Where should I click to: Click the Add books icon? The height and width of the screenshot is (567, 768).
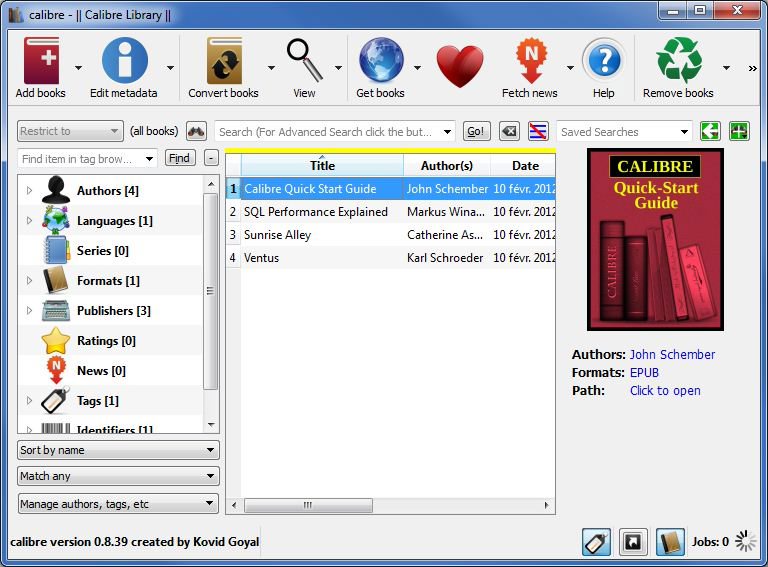(42, 61)
